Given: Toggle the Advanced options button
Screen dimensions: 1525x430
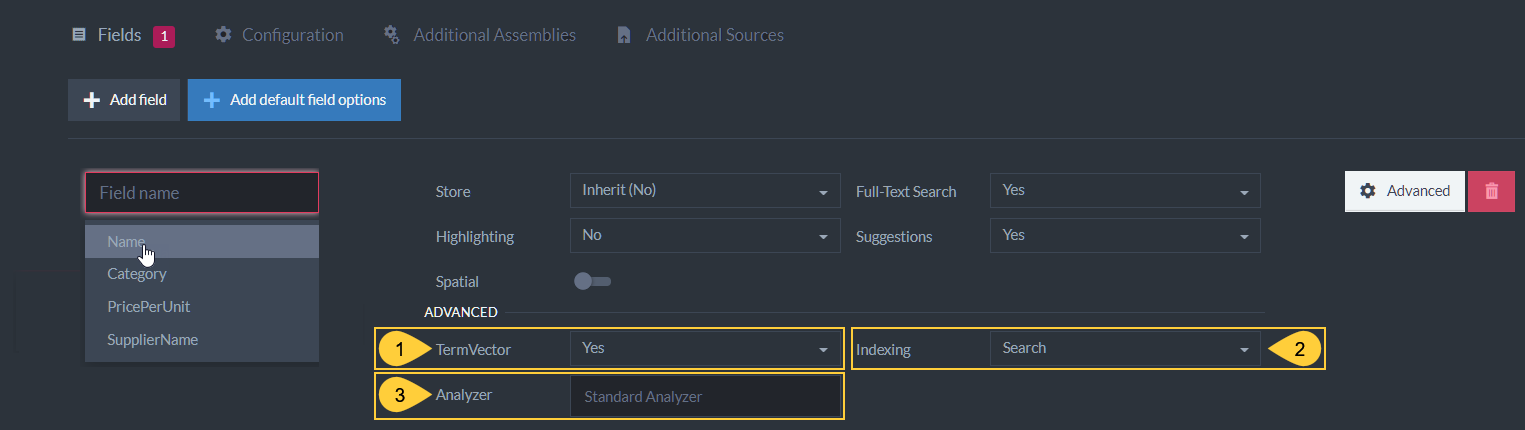Looking at the screenshot, I should tap(1405, 191).
